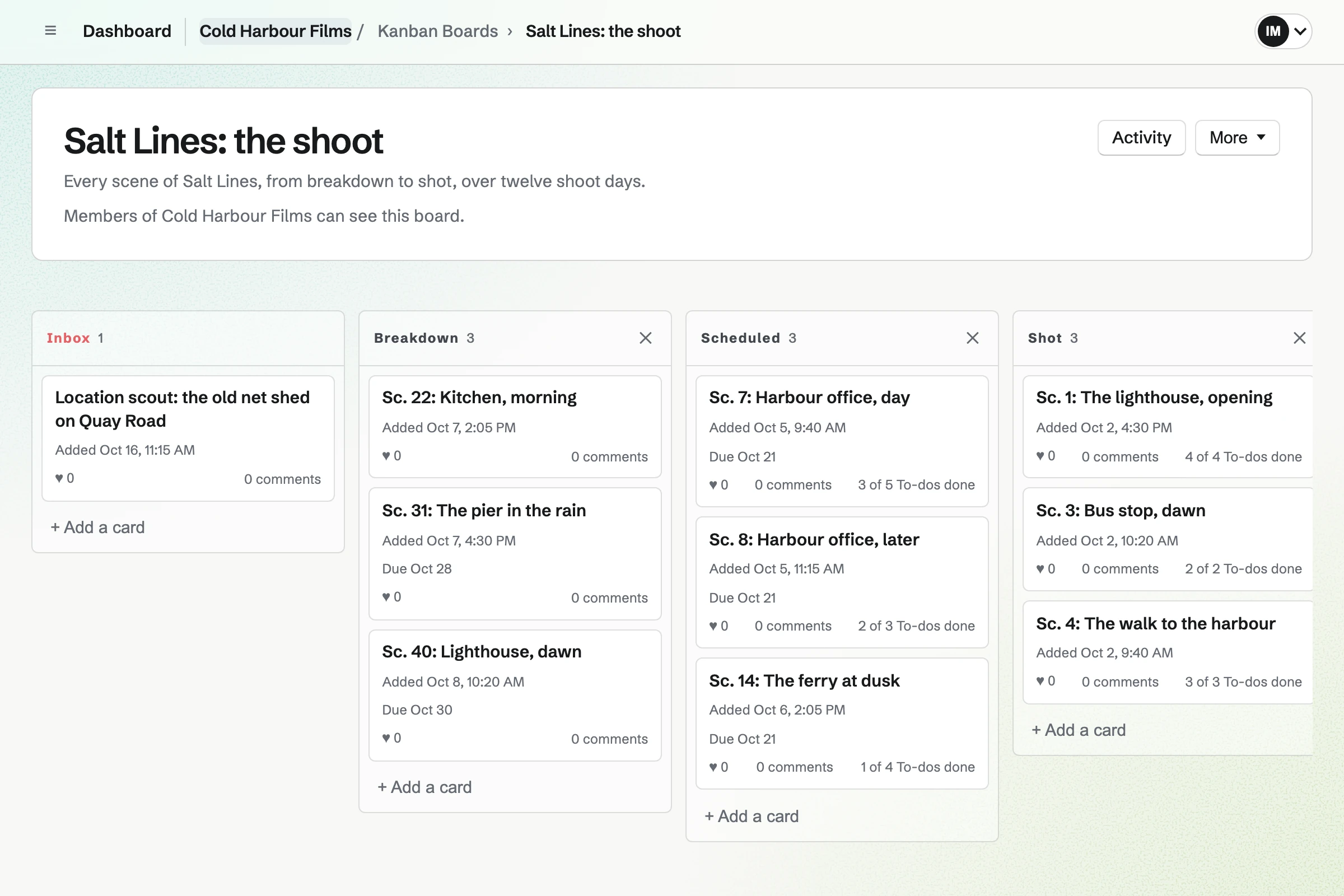
Task: Expand the More dropdown button
Action: pyautogui.click(x=1236, y=138)
